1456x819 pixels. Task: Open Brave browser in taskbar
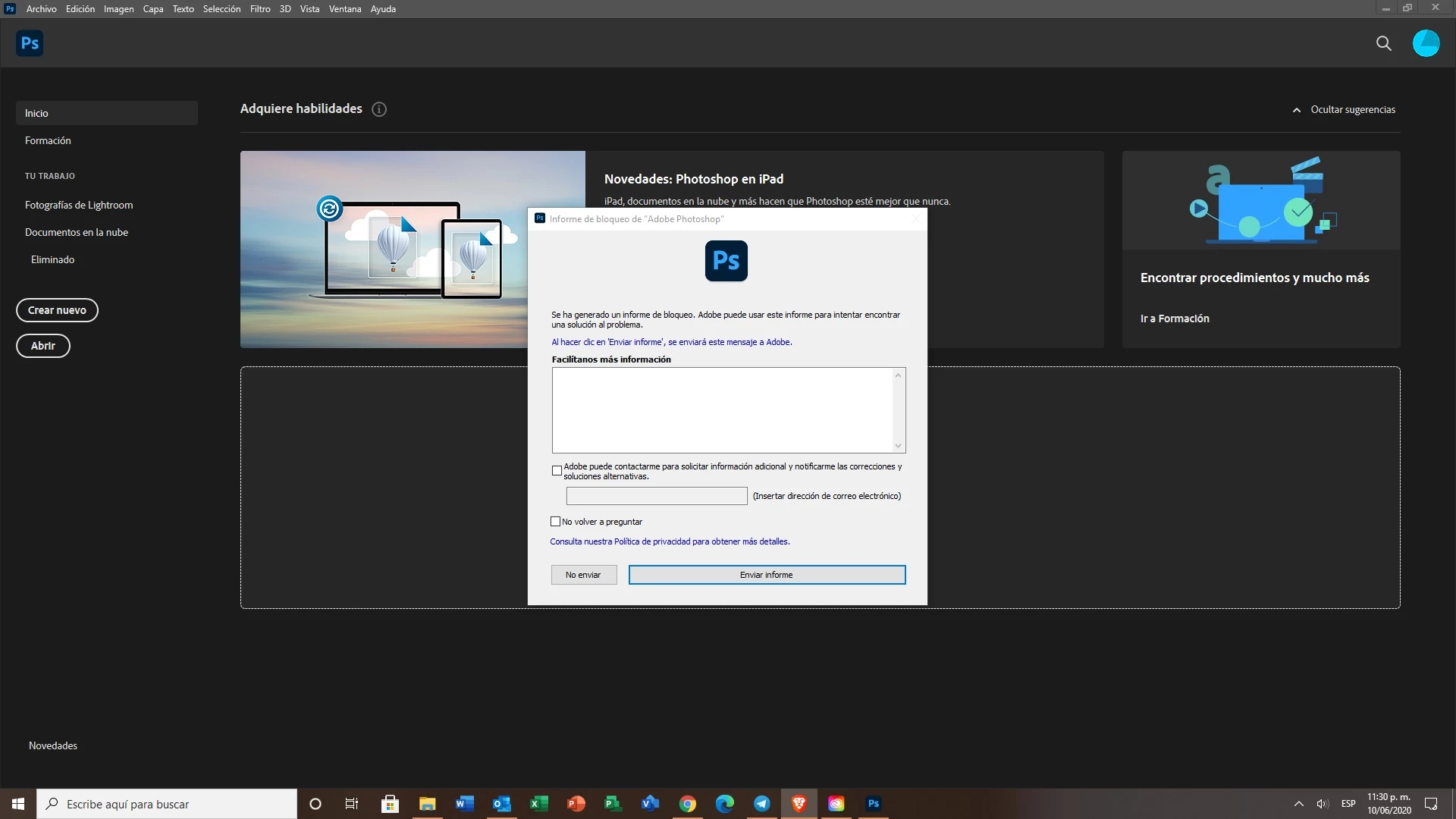(x=799, y=804)
